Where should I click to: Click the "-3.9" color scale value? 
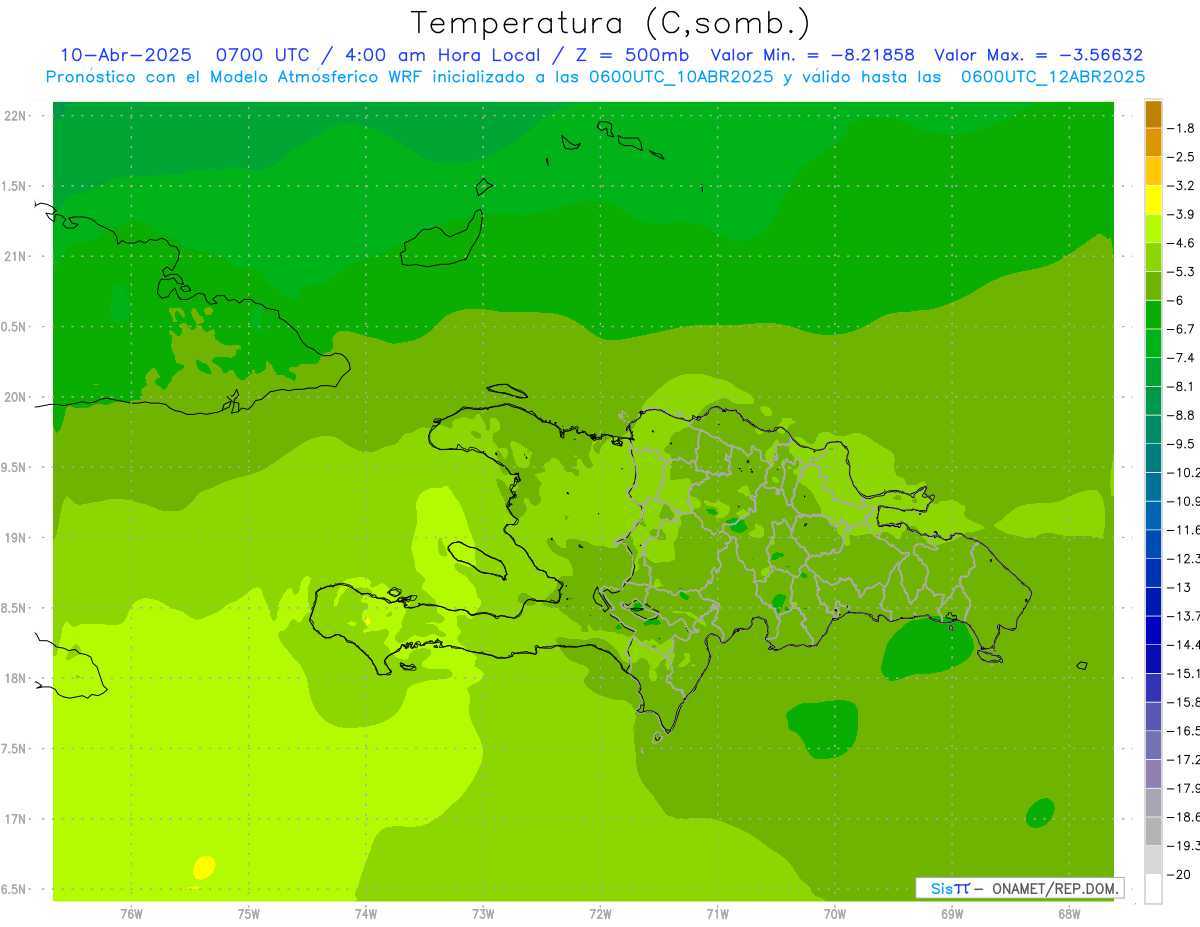coord(1181,214)
